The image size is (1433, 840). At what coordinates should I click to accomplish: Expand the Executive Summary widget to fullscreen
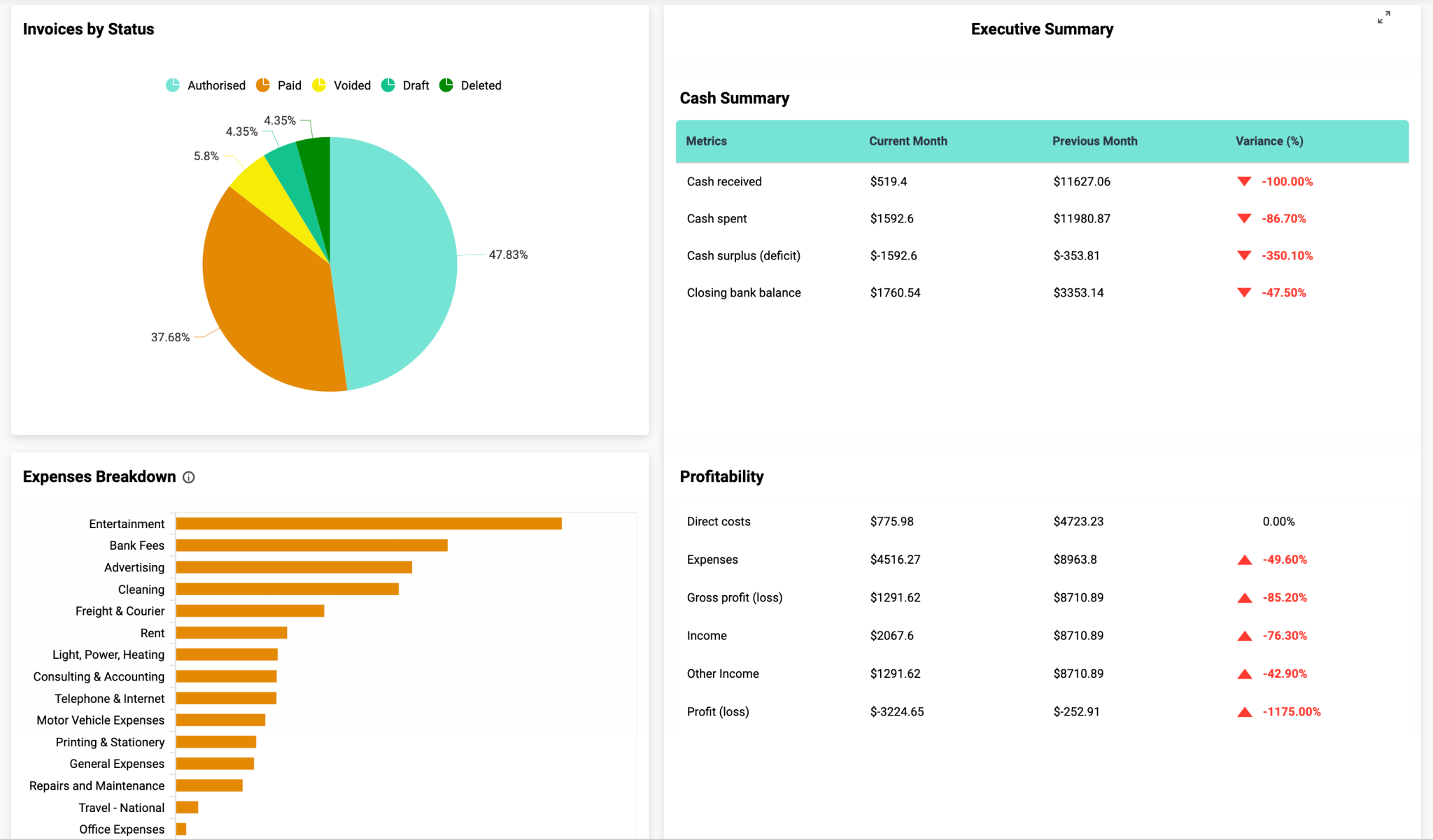tap(1385, 17)
